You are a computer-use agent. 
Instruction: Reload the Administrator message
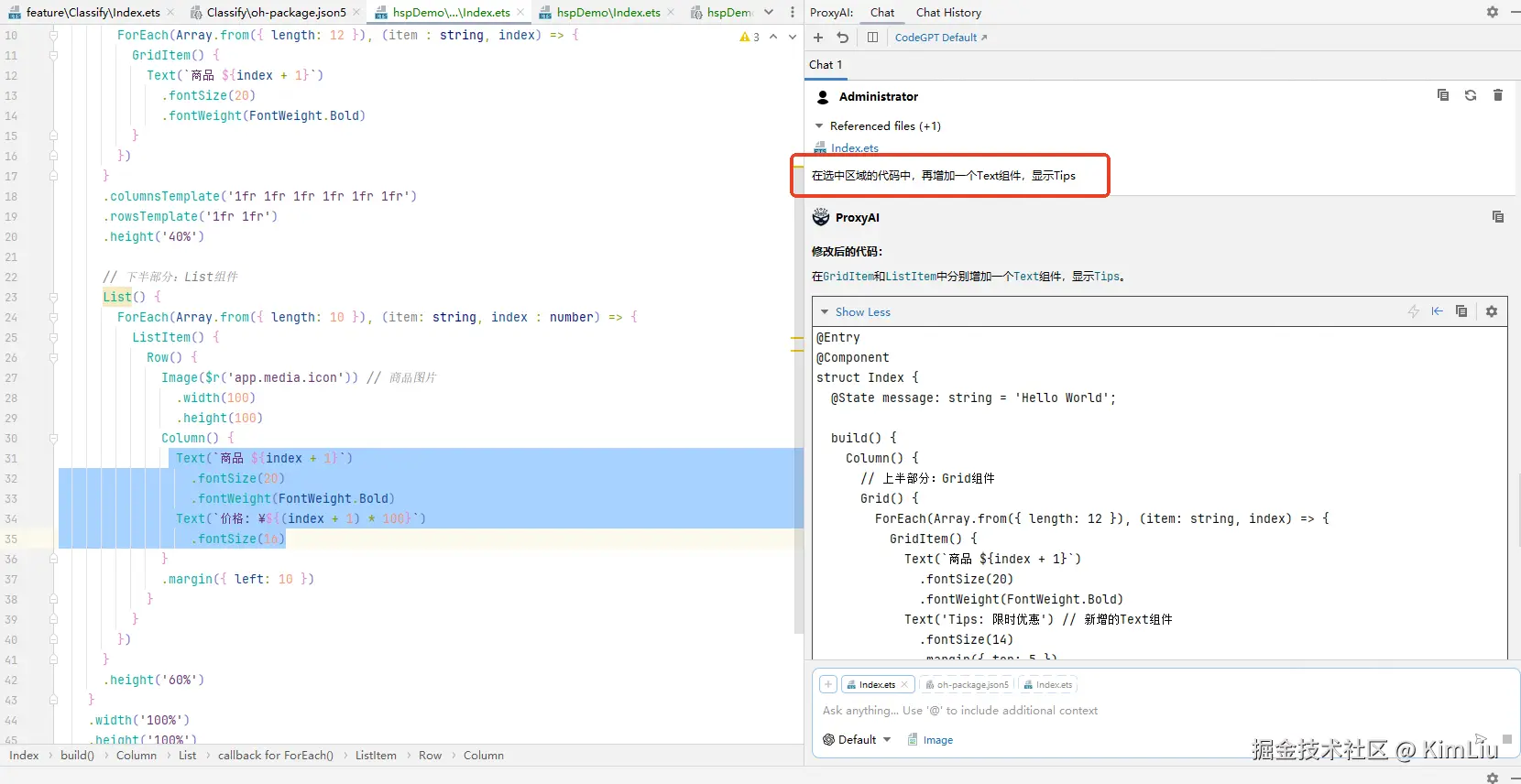point(1471,95)
